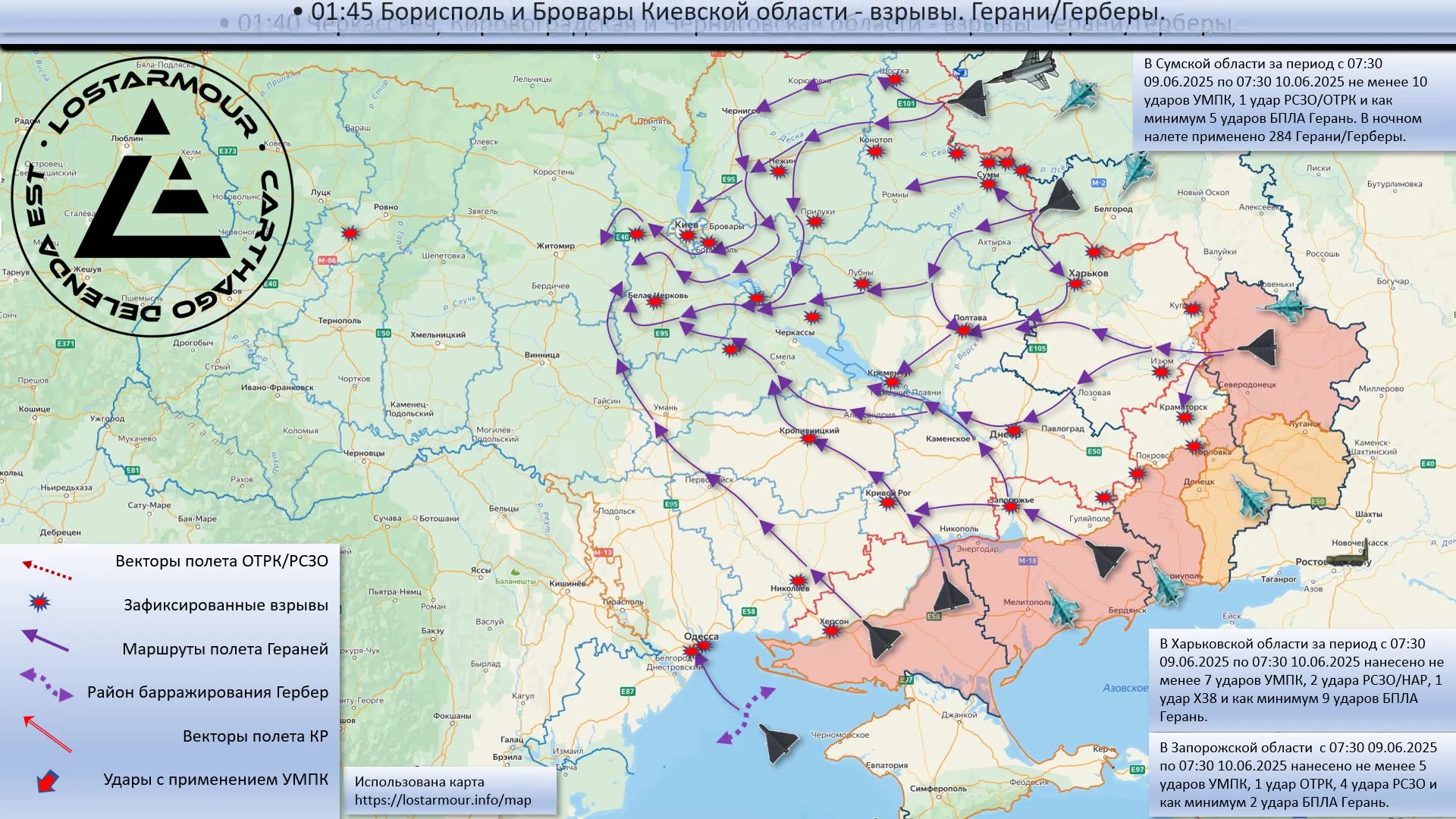This screenshot has height=819, width=1456.
Task: Click the red dotted OTRK/RSZO legend arrow
Action: click(x=47, y=570)
